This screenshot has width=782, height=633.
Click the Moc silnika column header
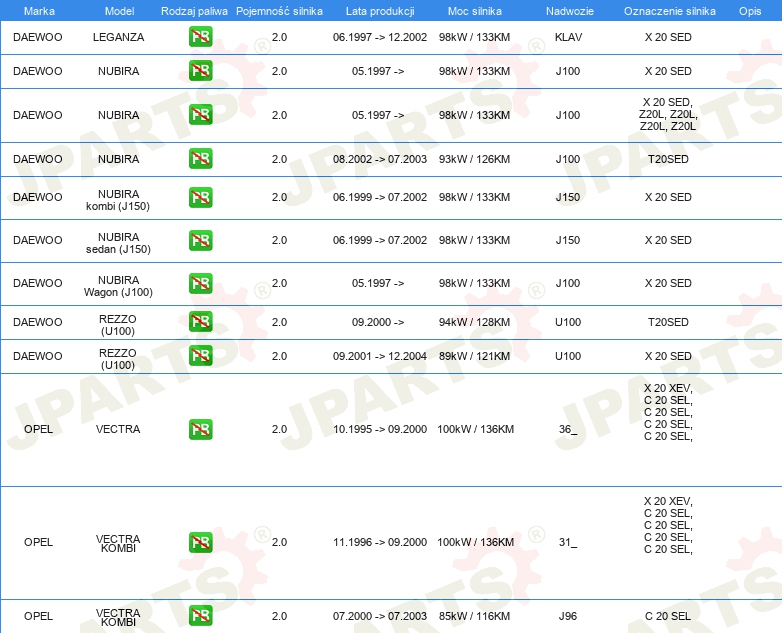(x=475, y=11)
